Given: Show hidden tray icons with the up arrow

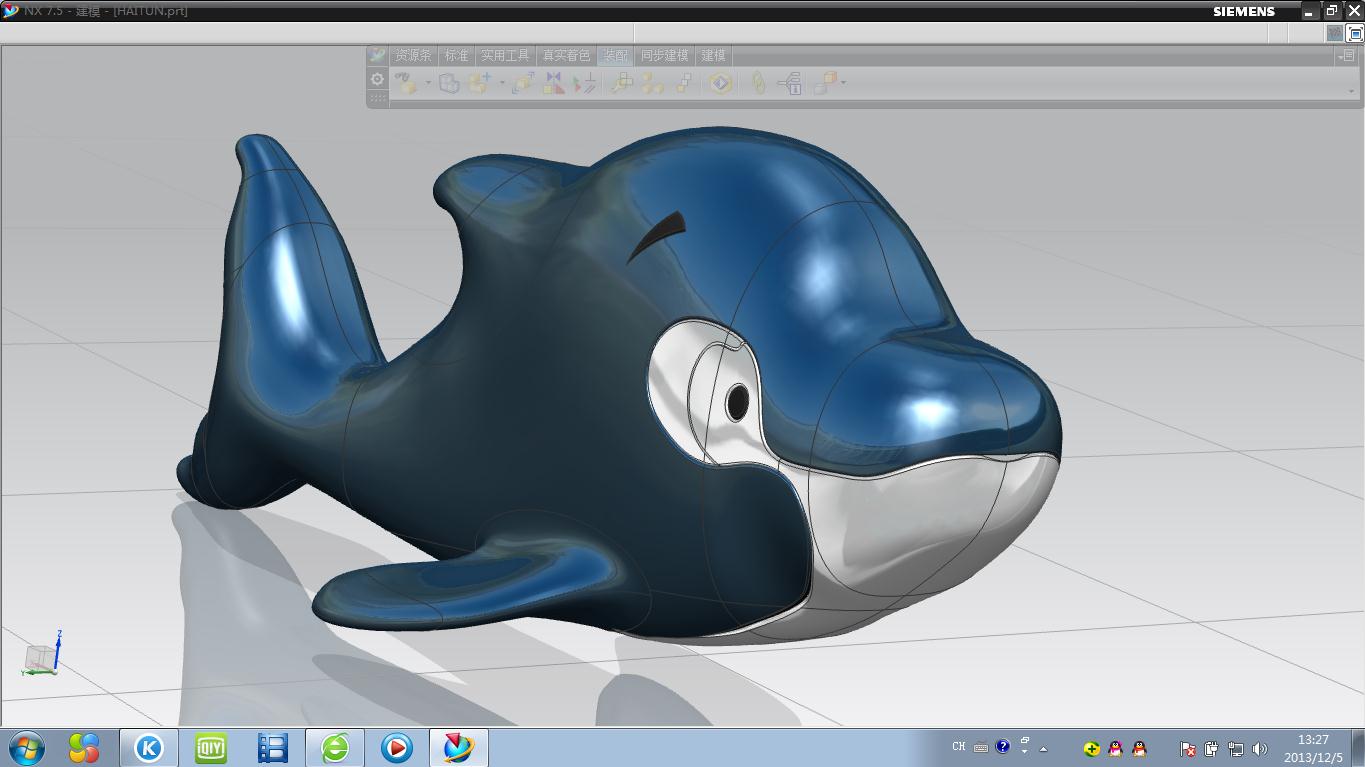Looking at the screenshot, I should (x=1043, y=748).
